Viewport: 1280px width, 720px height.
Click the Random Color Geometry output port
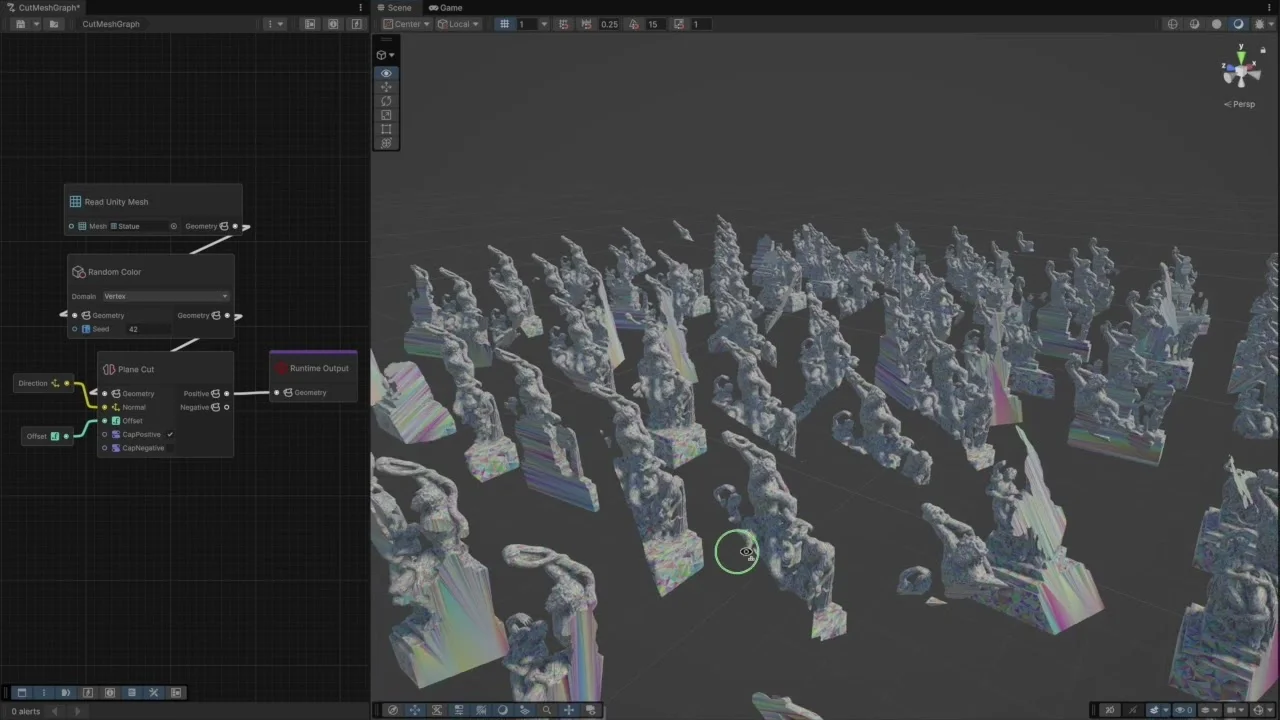click(x=227, y=316)
